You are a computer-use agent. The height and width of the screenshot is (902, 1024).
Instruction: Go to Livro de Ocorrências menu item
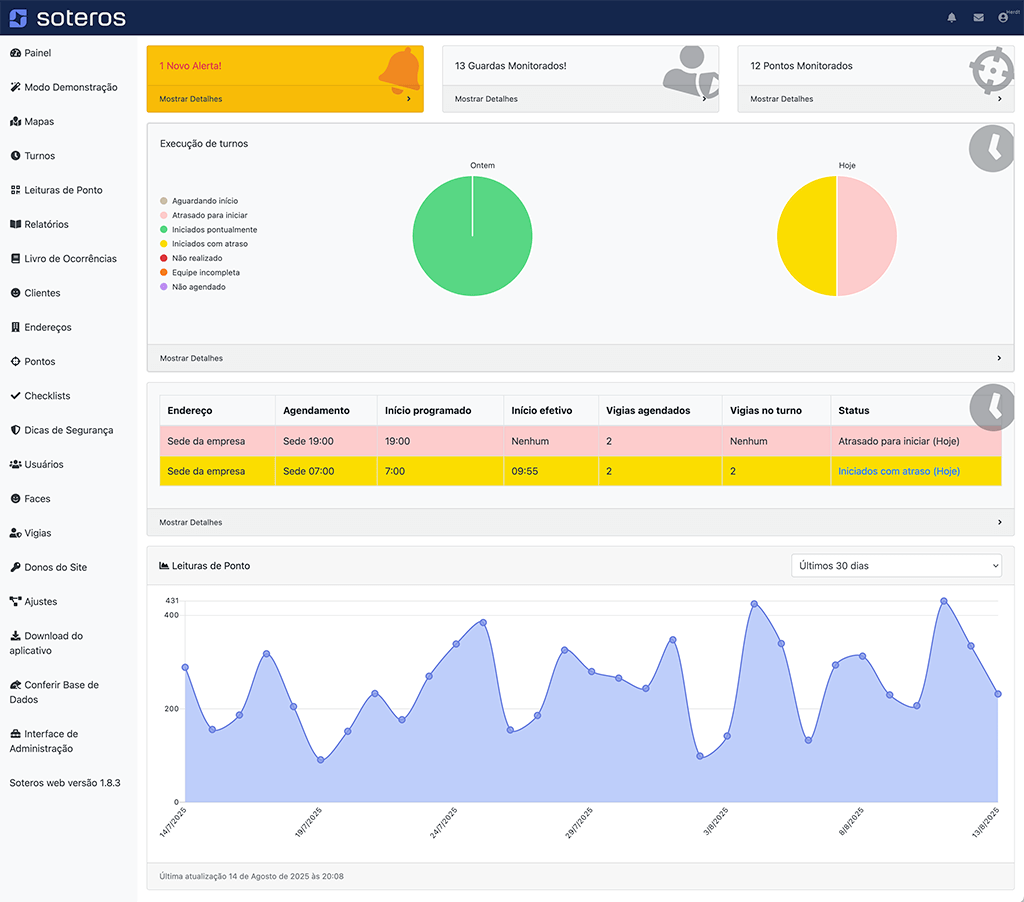(70, 259)
